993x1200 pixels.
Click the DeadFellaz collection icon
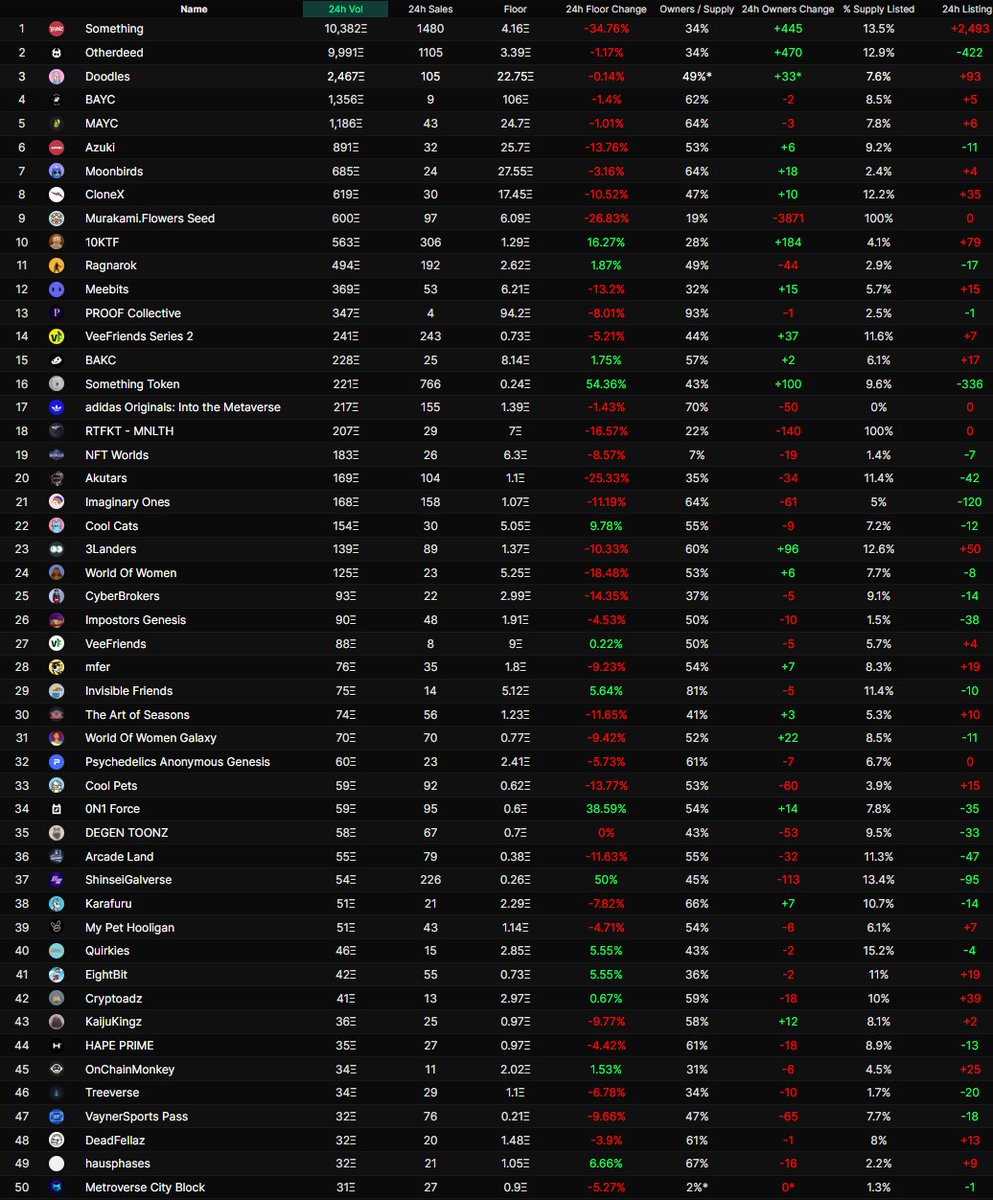pos(57,1140)
